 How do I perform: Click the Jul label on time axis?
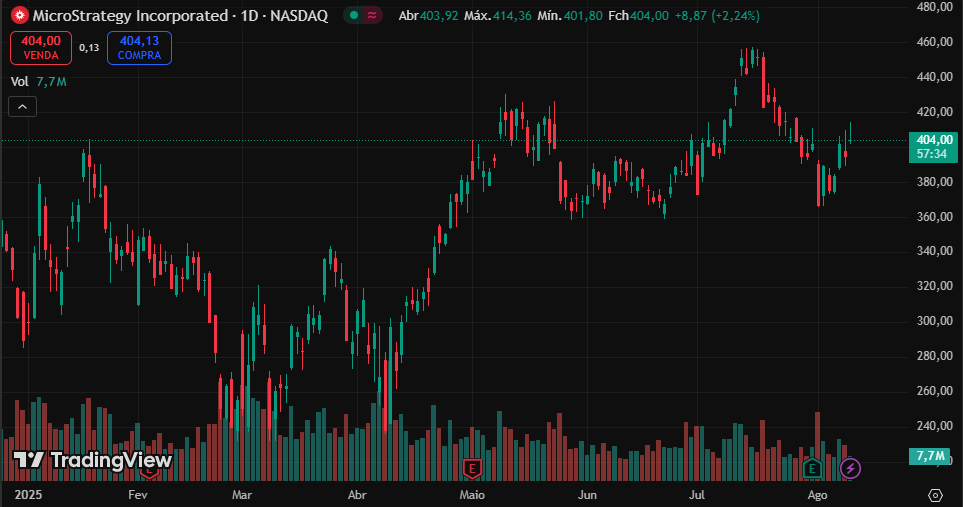coord(696,495)
